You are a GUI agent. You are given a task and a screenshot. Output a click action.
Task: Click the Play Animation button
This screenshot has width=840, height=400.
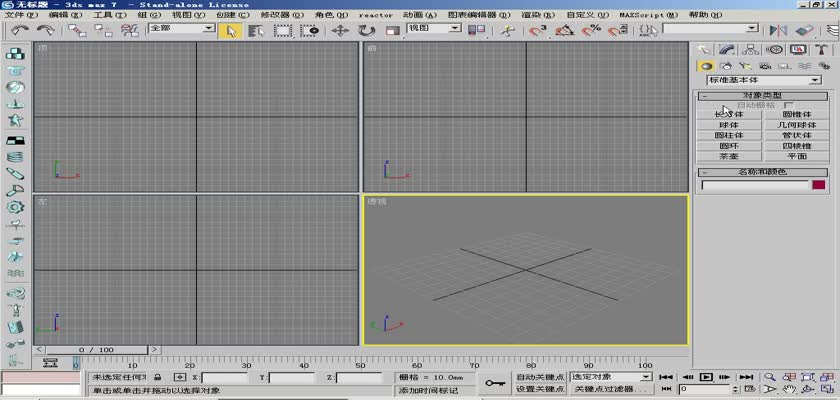(707, 377)
